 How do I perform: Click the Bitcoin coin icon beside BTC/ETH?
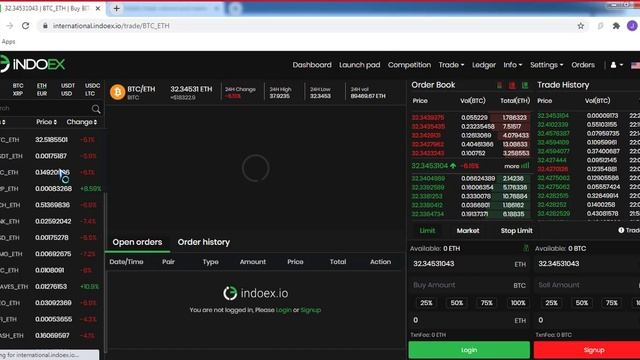click(118, 92)
